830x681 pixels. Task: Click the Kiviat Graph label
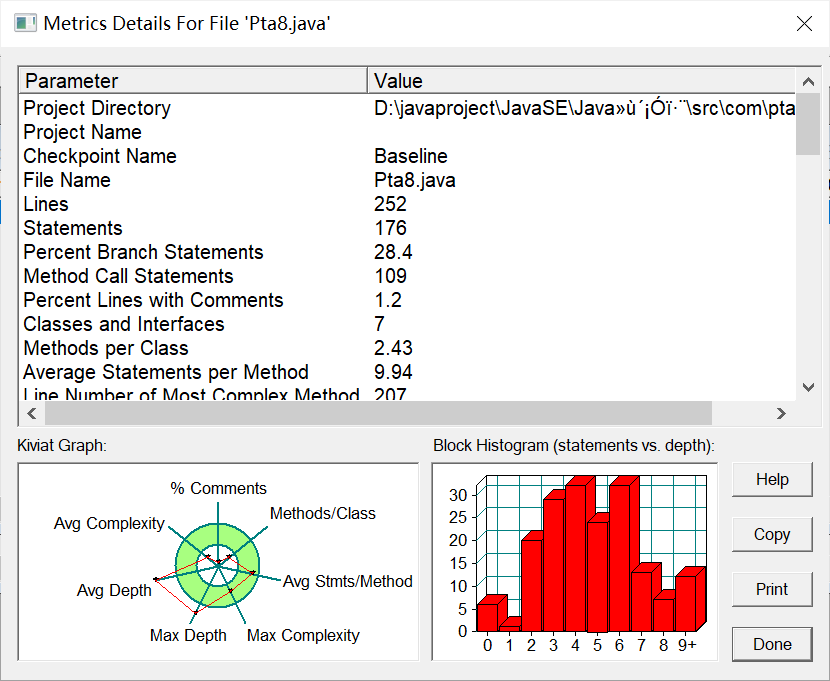point(62,446)
